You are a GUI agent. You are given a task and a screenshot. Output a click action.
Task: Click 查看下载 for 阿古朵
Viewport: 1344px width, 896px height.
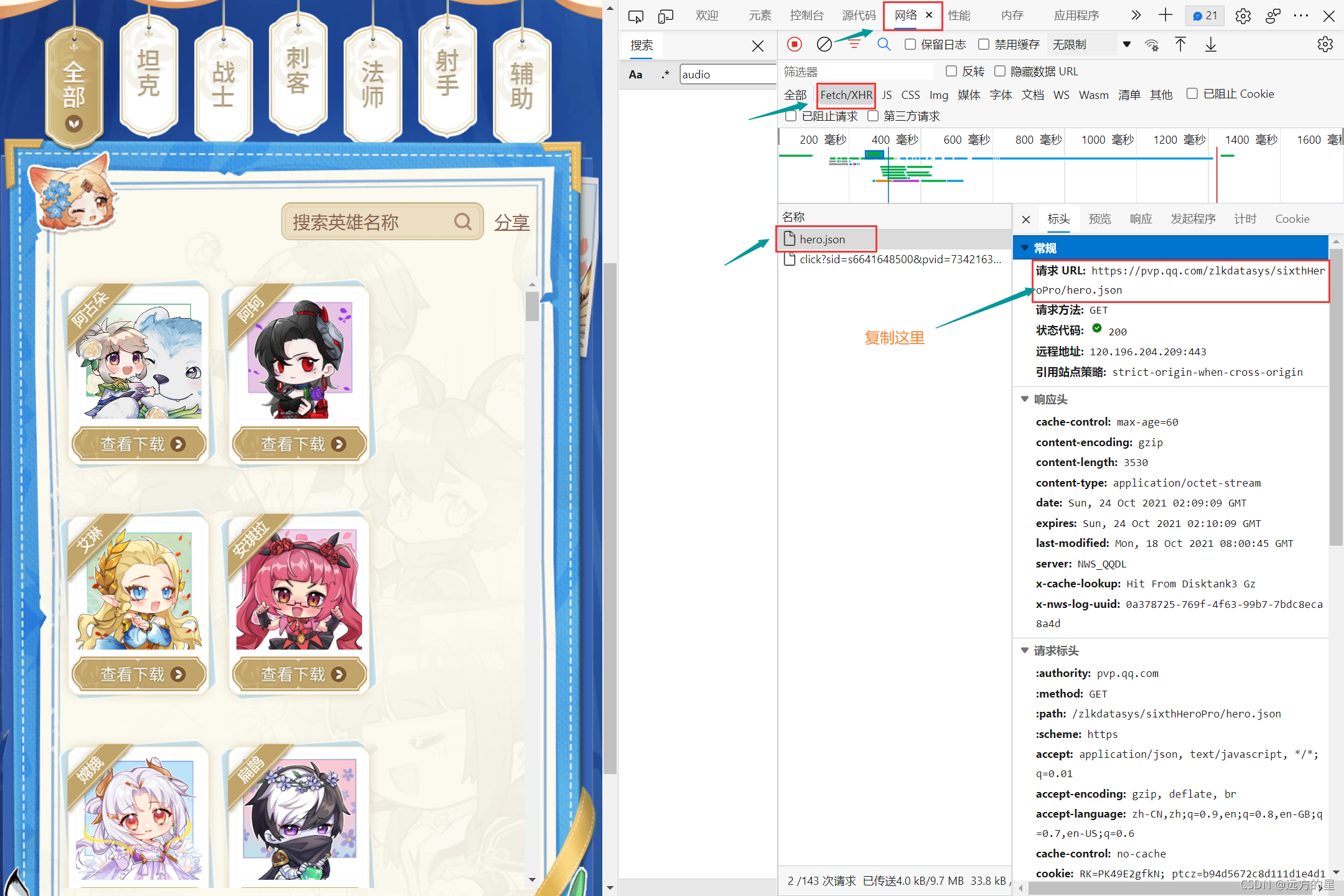coord(139,444)
